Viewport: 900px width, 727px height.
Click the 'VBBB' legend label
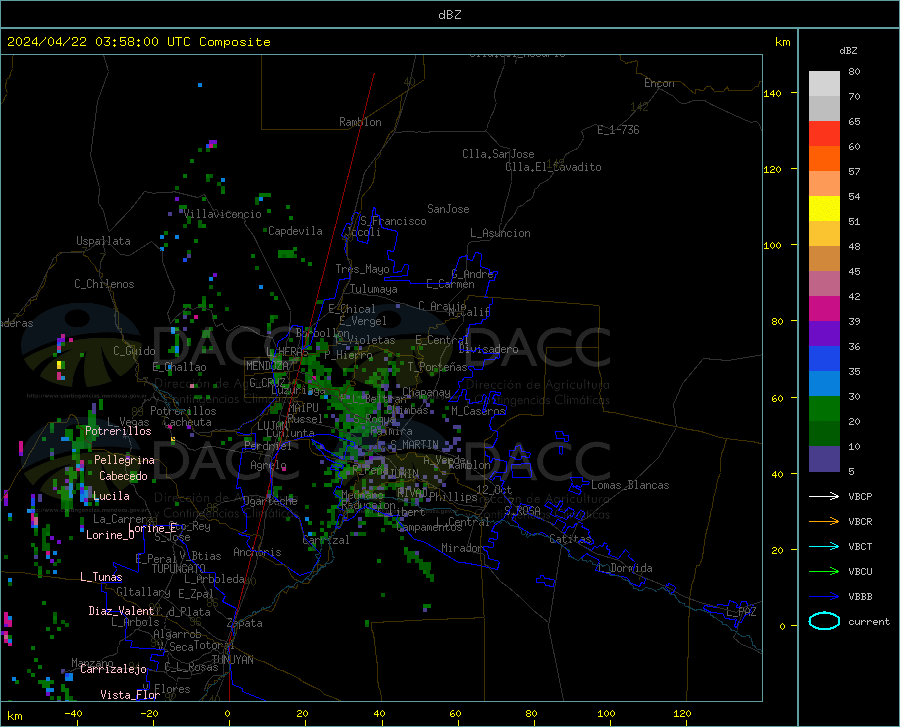[860, 597]
